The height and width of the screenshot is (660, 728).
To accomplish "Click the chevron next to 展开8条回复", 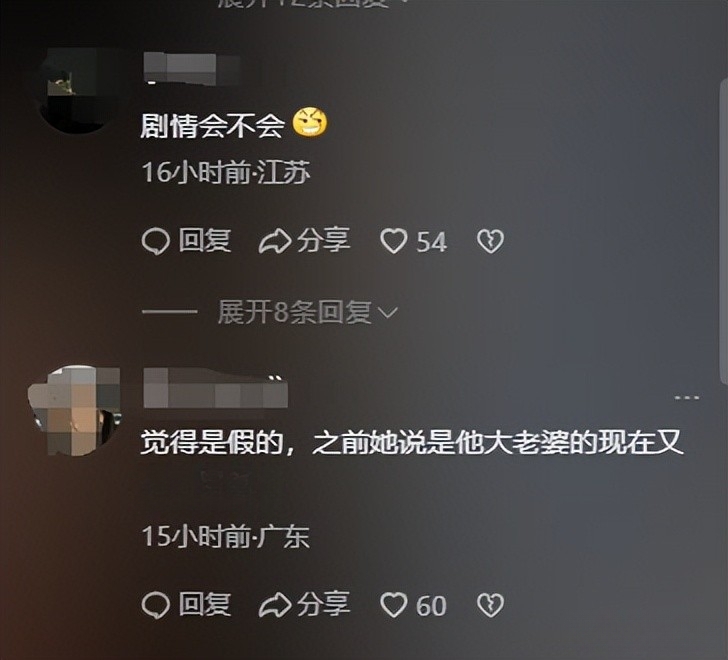I will point(388,313).
